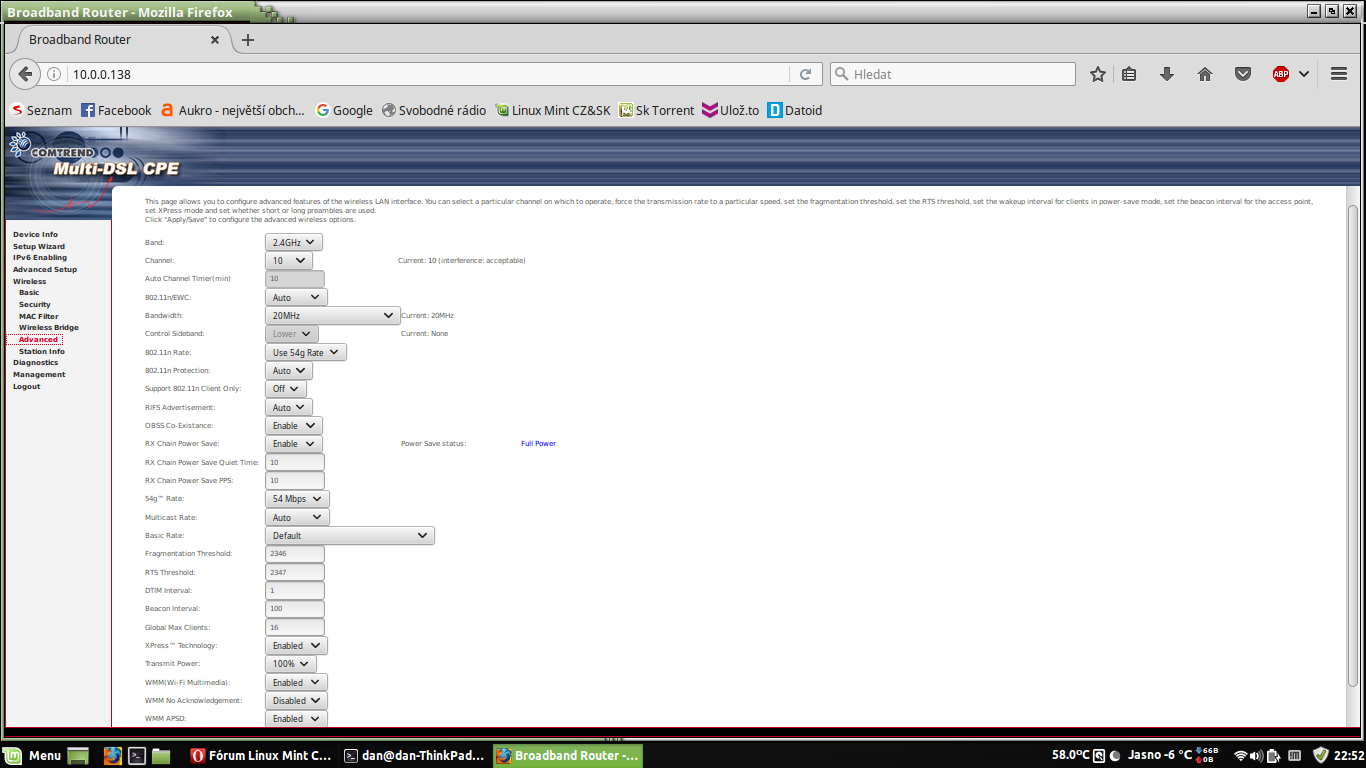The height and width of the screenshot is (768, 1366).
Task: Click the Adblock Plus ABP icon
Action: (x=1281, y=74)
